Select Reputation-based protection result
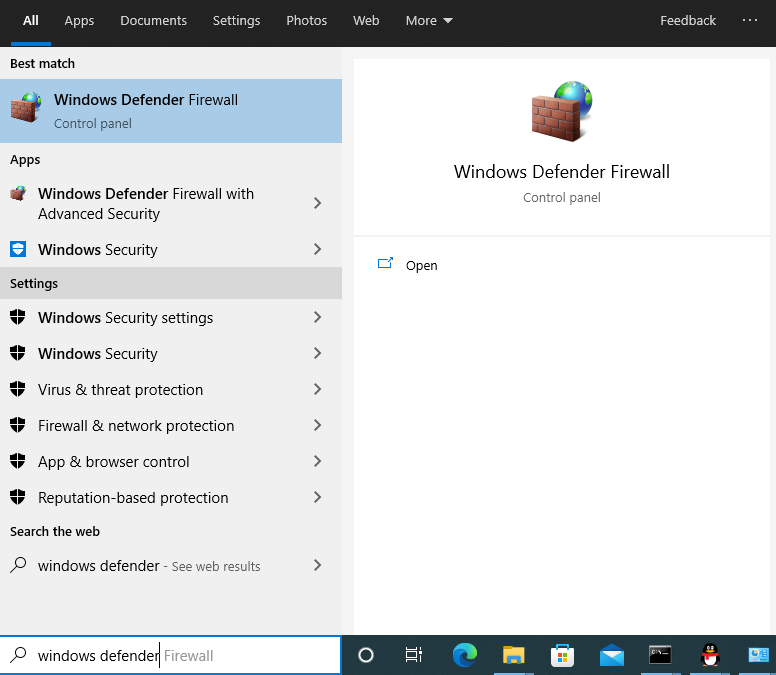Screen dimensions: 776x675 pos(171,497)
